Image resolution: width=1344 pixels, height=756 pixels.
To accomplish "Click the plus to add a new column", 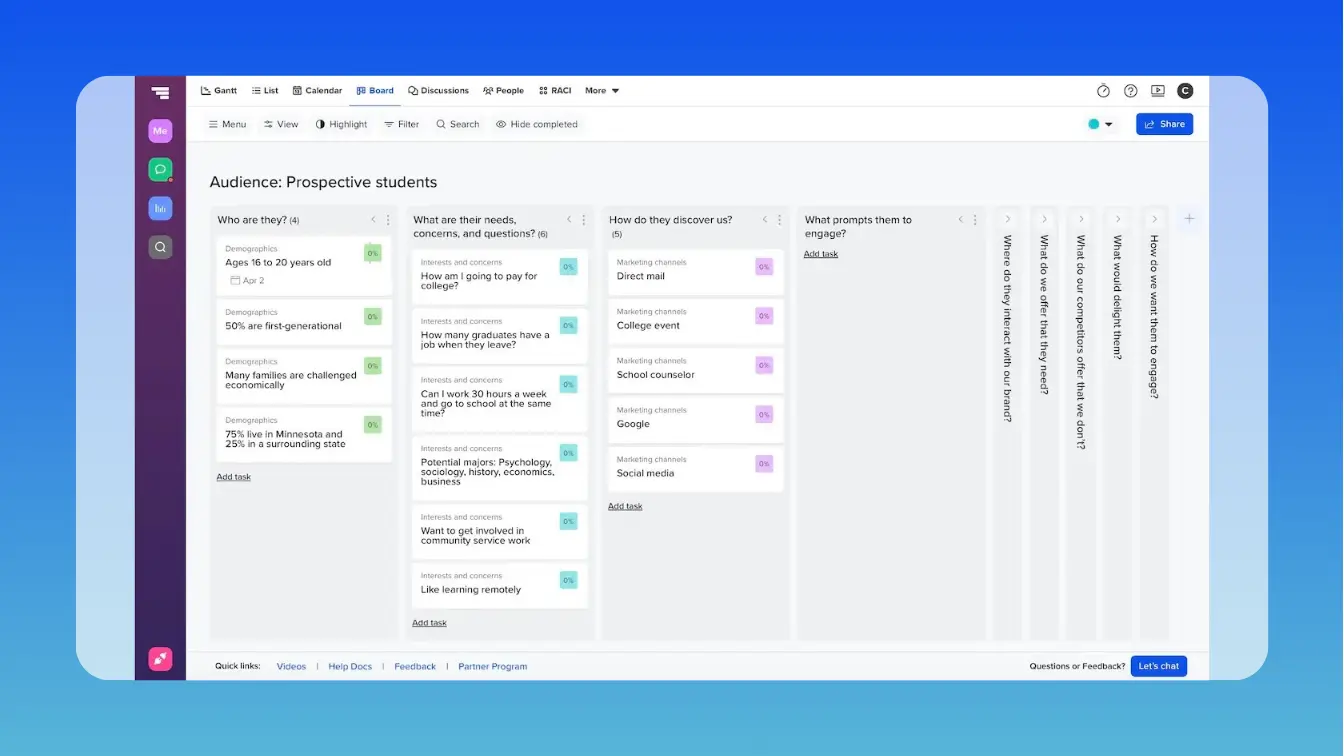I will coord(1189,216).
